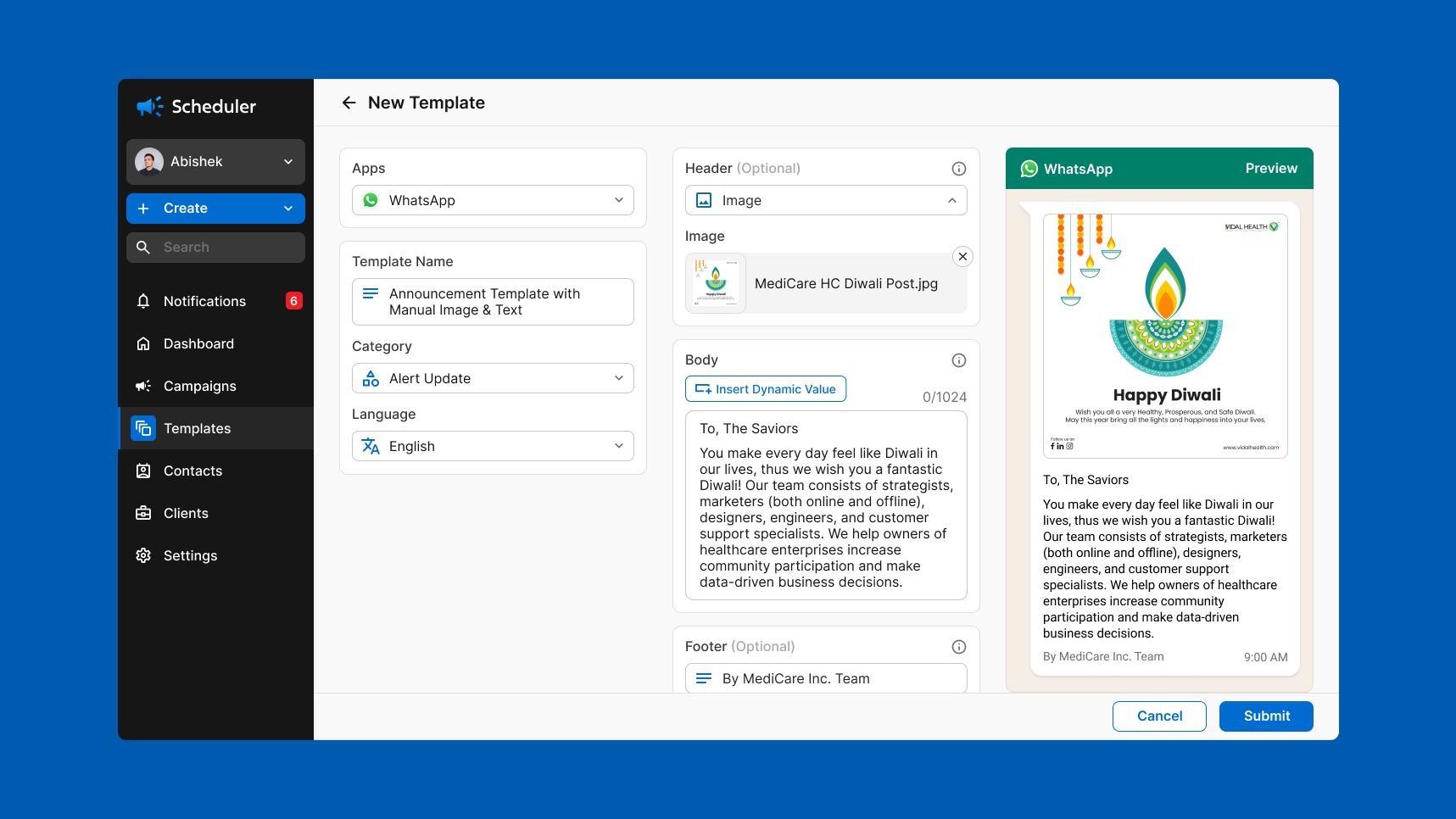Open Settings via the gear icon
The height and width of the screenshot is (819, 1456).
143,555
